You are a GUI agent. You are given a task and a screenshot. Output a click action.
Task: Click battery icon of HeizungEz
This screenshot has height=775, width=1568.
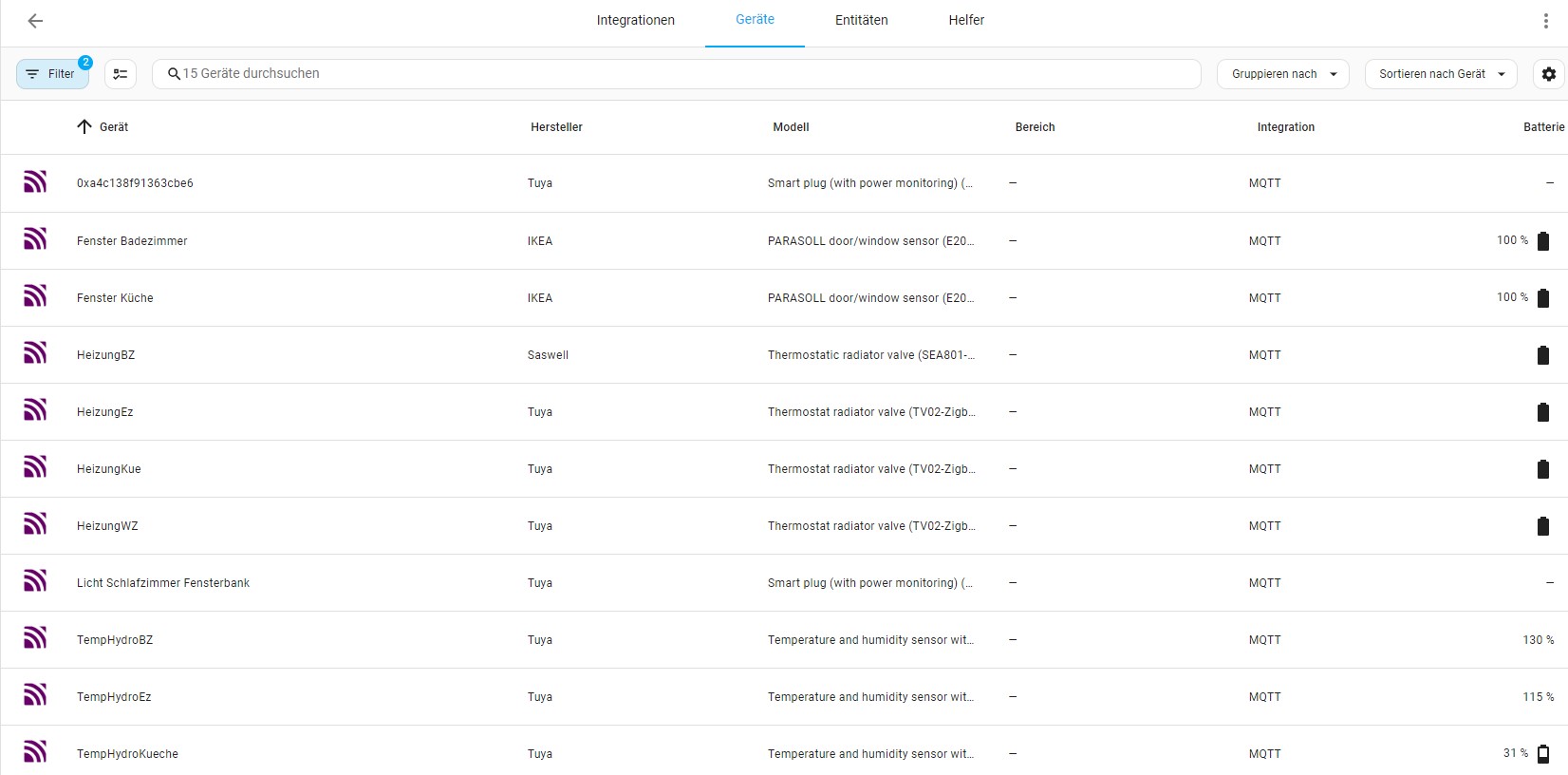tap(1543, 412)
